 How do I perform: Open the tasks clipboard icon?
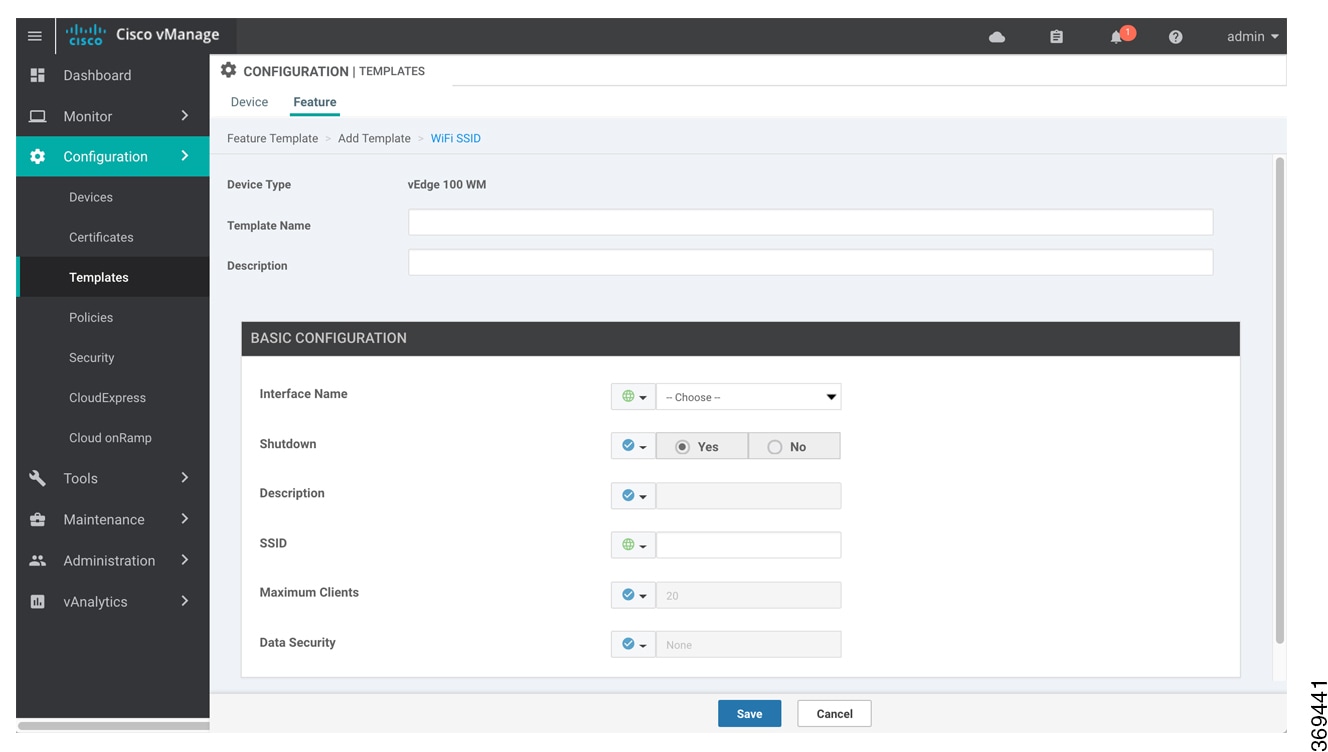pos(1056,37)
